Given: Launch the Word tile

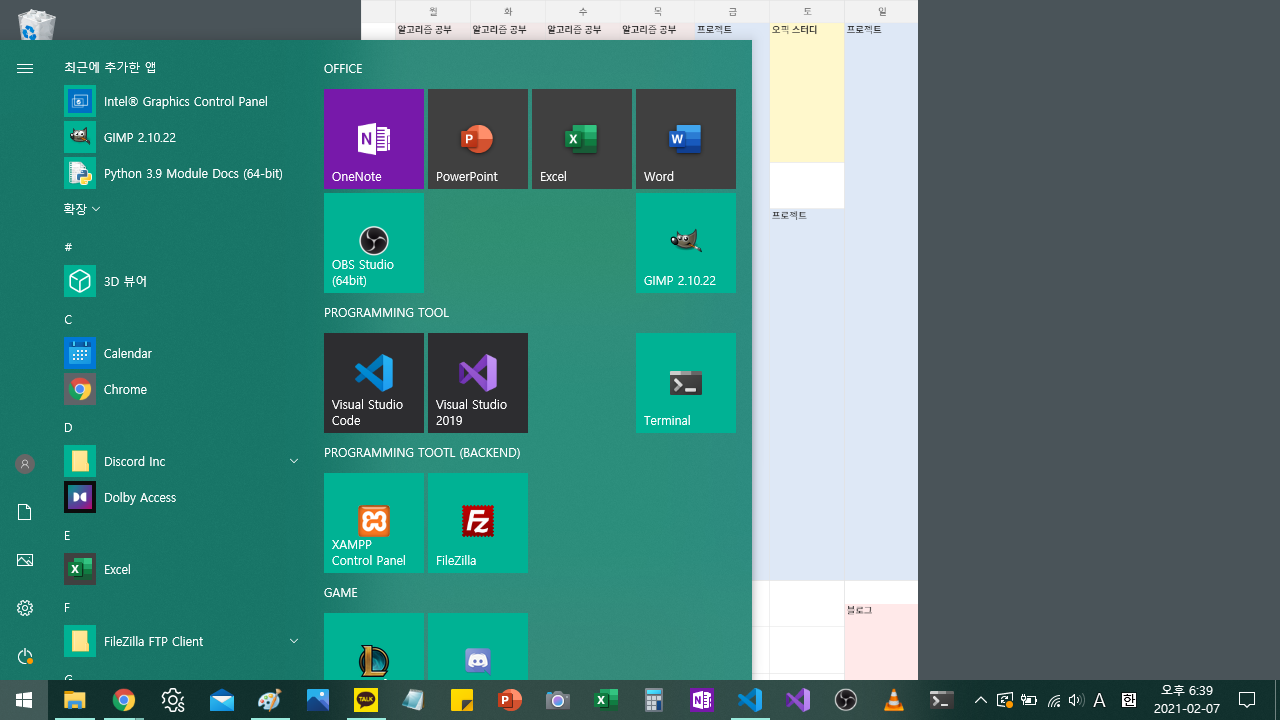Looking at the screenshot, I should pos(686,139).
